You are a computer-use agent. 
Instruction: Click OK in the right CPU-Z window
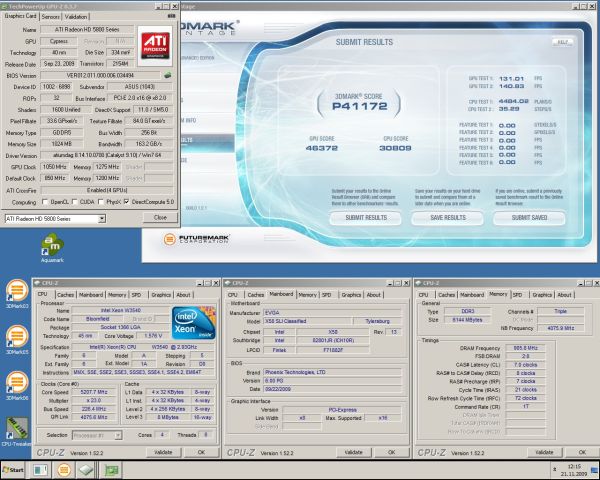[582, 452]
